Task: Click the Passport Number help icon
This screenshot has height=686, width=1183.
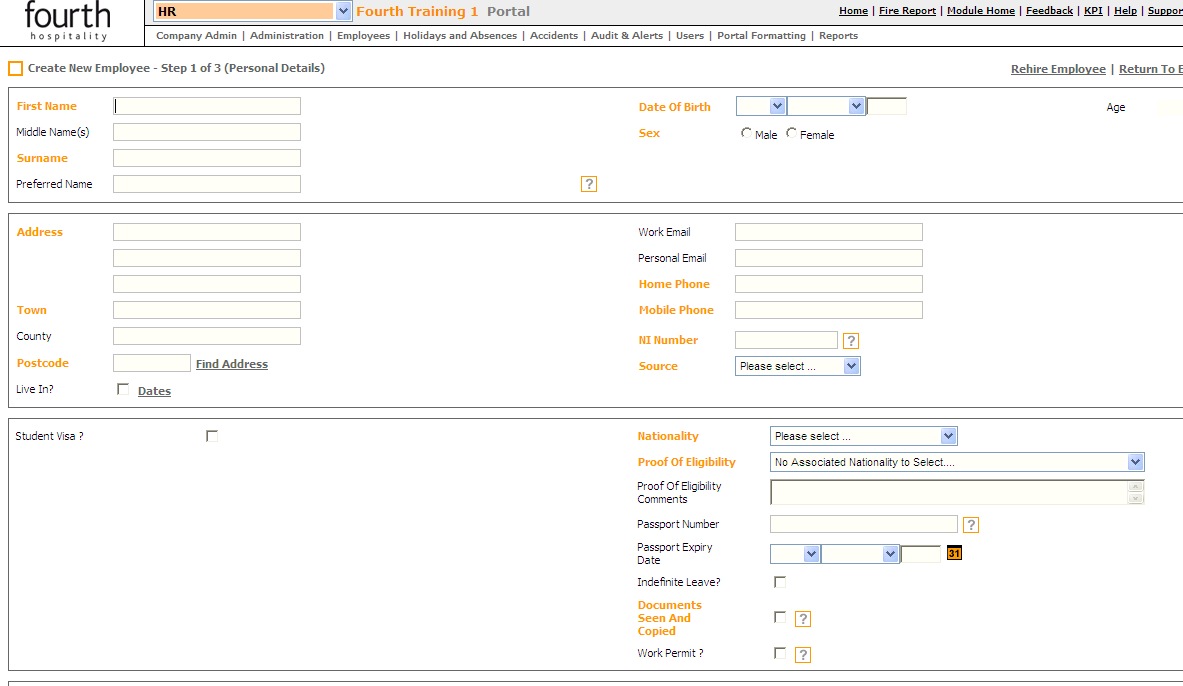Action: tap(971, 524)
